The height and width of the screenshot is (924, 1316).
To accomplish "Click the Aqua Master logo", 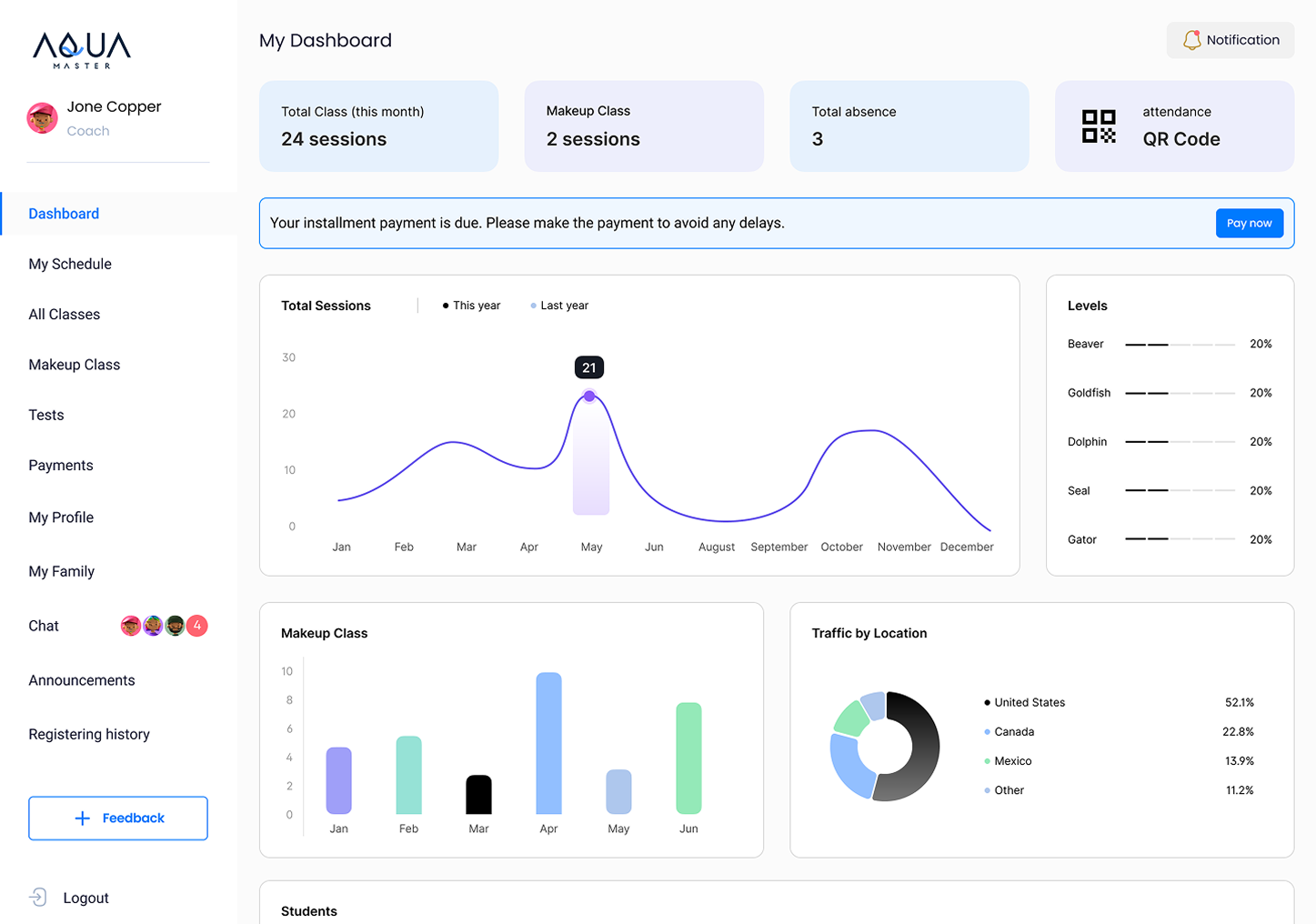I will [x=81, y=50].
